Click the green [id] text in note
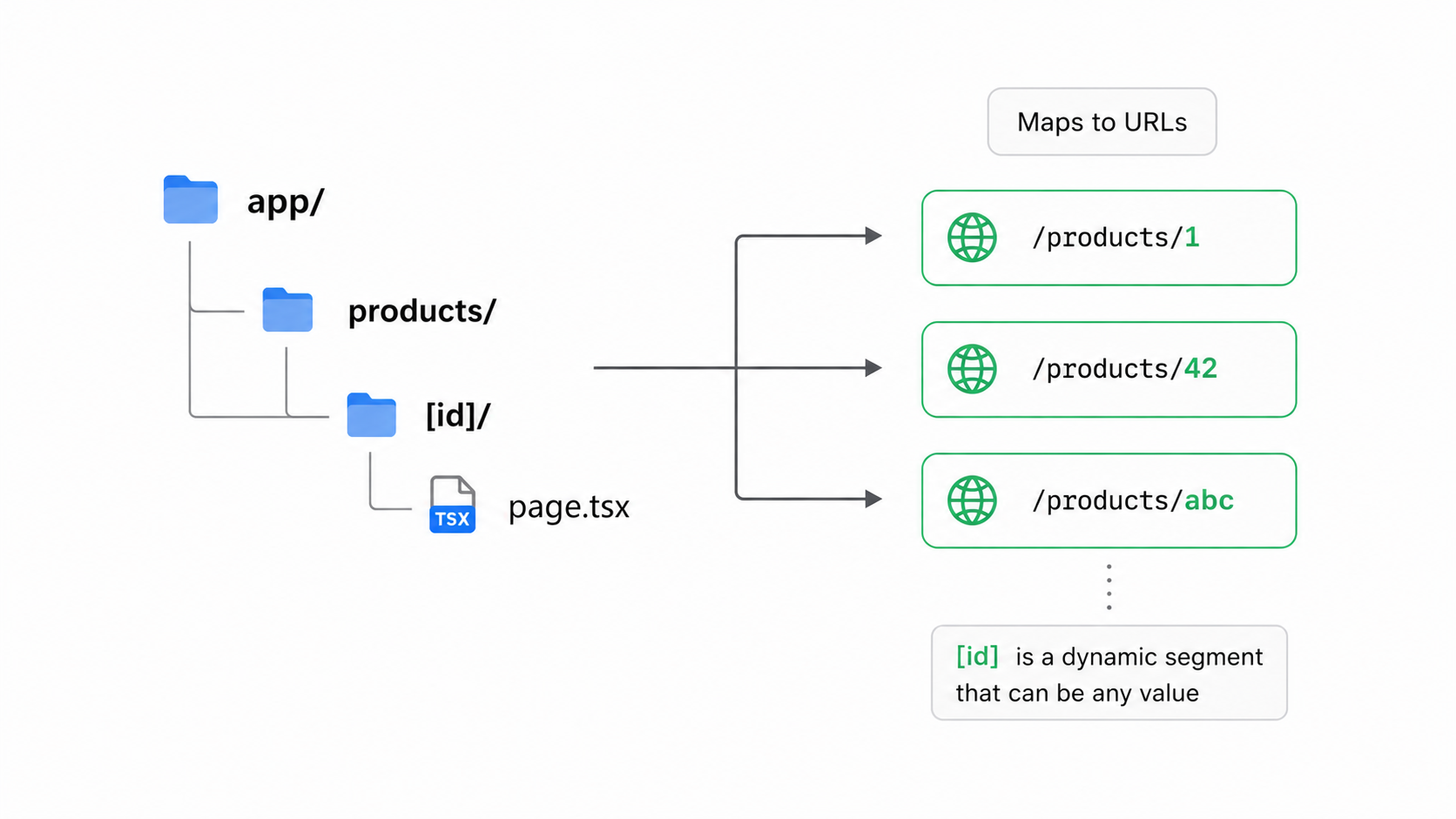Image resolution: width=1456 pixels, height=819 pixels. pos(977,656)
